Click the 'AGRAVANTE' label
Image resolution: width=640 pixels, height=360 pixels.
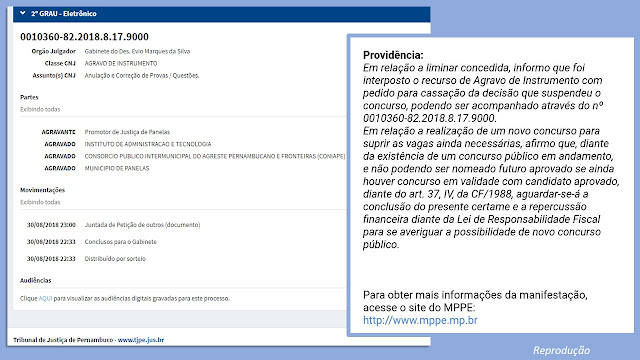tap(58, 132)
